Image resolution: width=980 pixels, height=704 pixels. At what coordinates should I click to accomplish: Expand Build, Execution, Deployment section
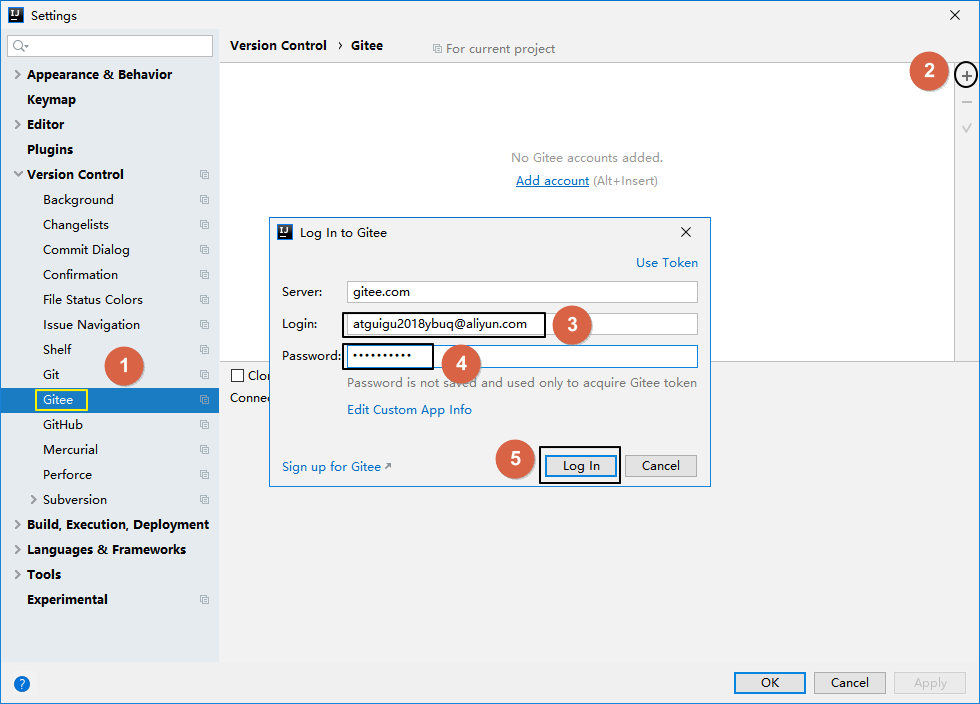pyautogui.click(x=17, y=525)
